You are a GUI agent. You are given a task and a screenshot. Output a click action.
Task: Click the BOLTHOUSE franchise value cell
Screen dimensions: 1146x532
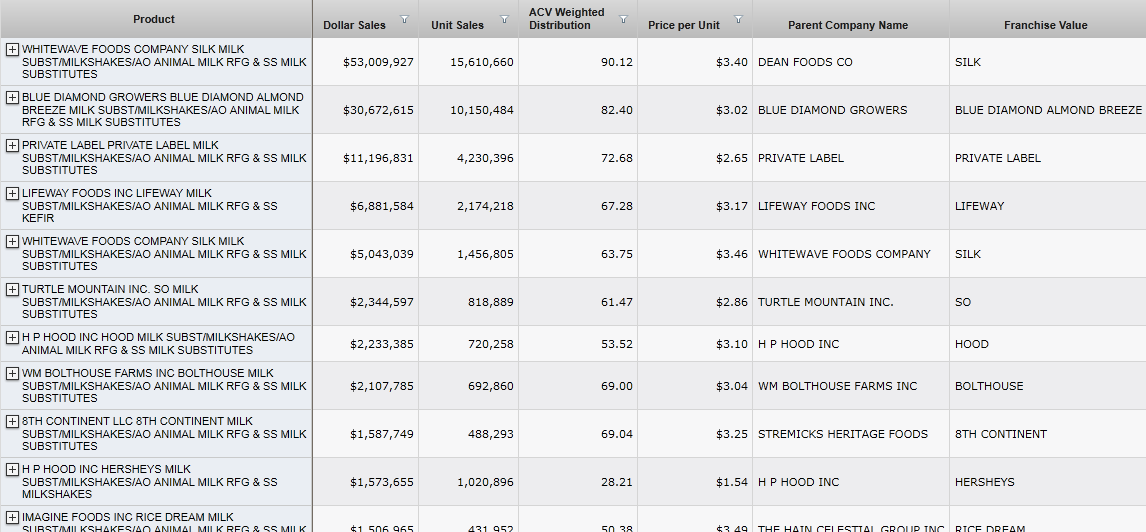click(x=989, y=386)
